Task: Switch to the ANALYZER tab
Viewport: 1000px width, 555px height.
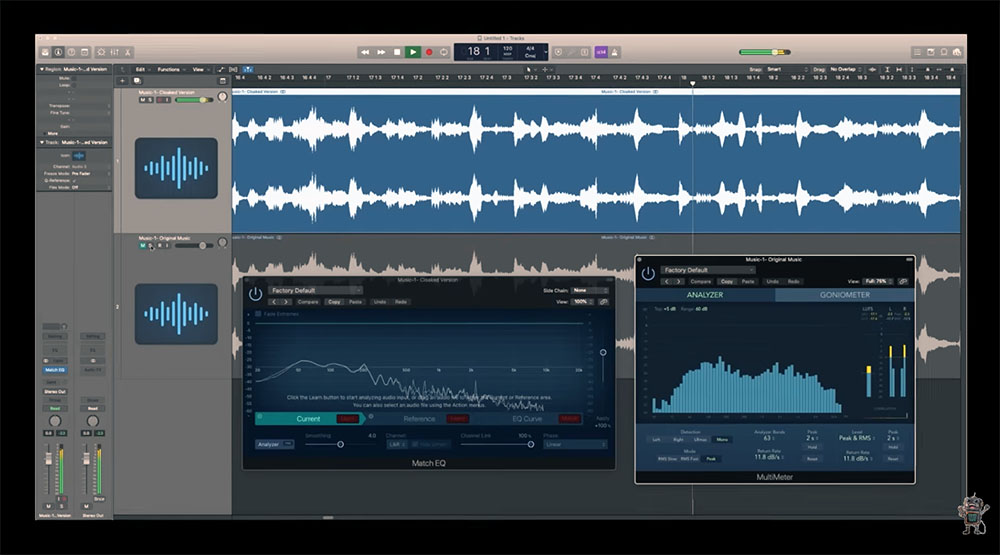Action: (x=705, y=295)
